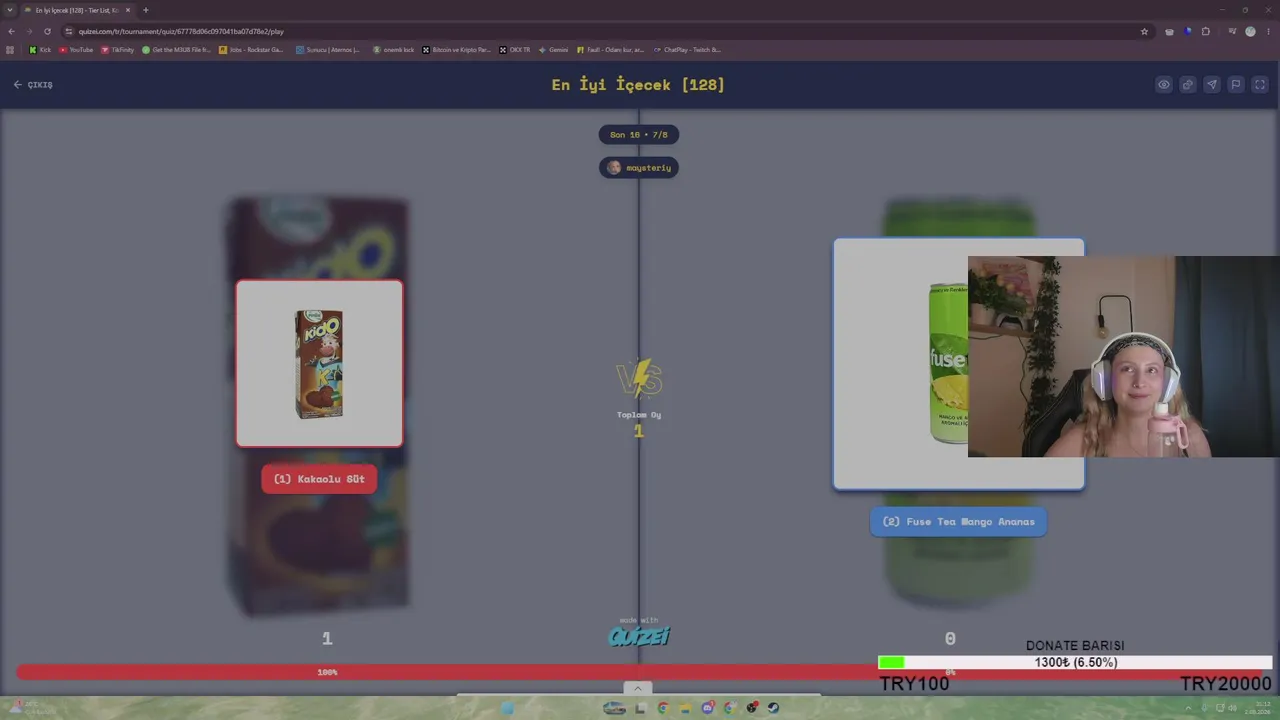Close the En İyi İçecek browser tab
Screen dimensions: 1280x720
128,10
